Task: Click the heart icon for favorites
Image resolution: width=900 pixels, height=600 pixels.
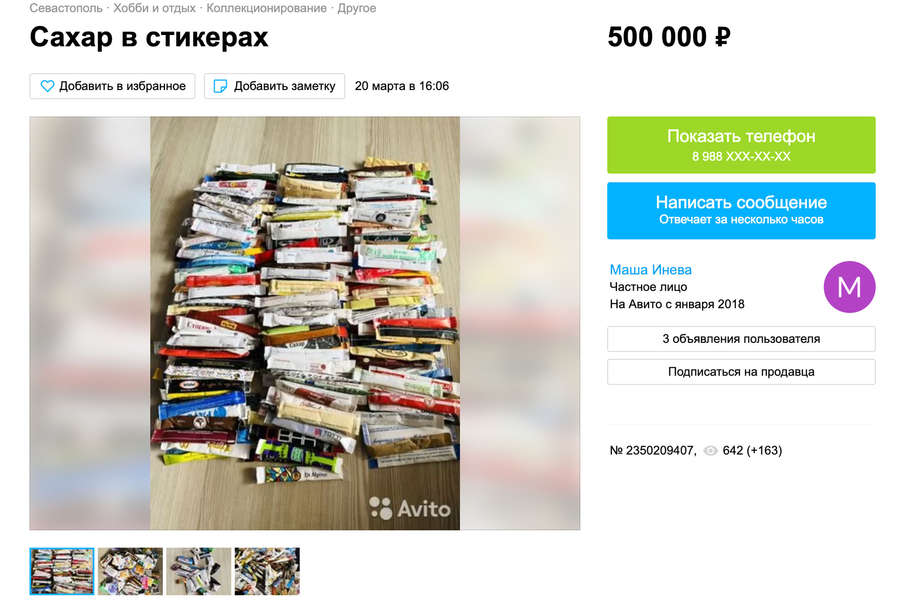Action: coord(47,86)
